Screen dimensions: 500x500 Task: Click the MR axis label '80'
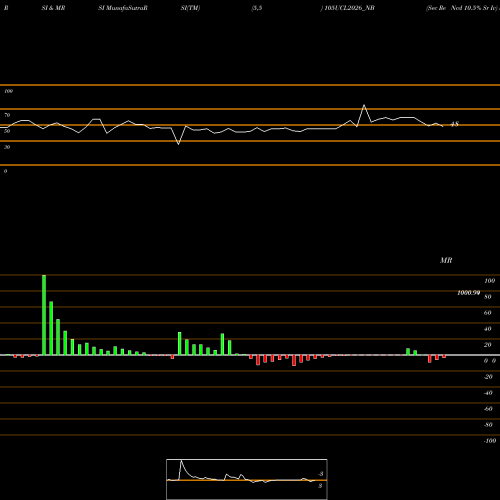point(488,297)
